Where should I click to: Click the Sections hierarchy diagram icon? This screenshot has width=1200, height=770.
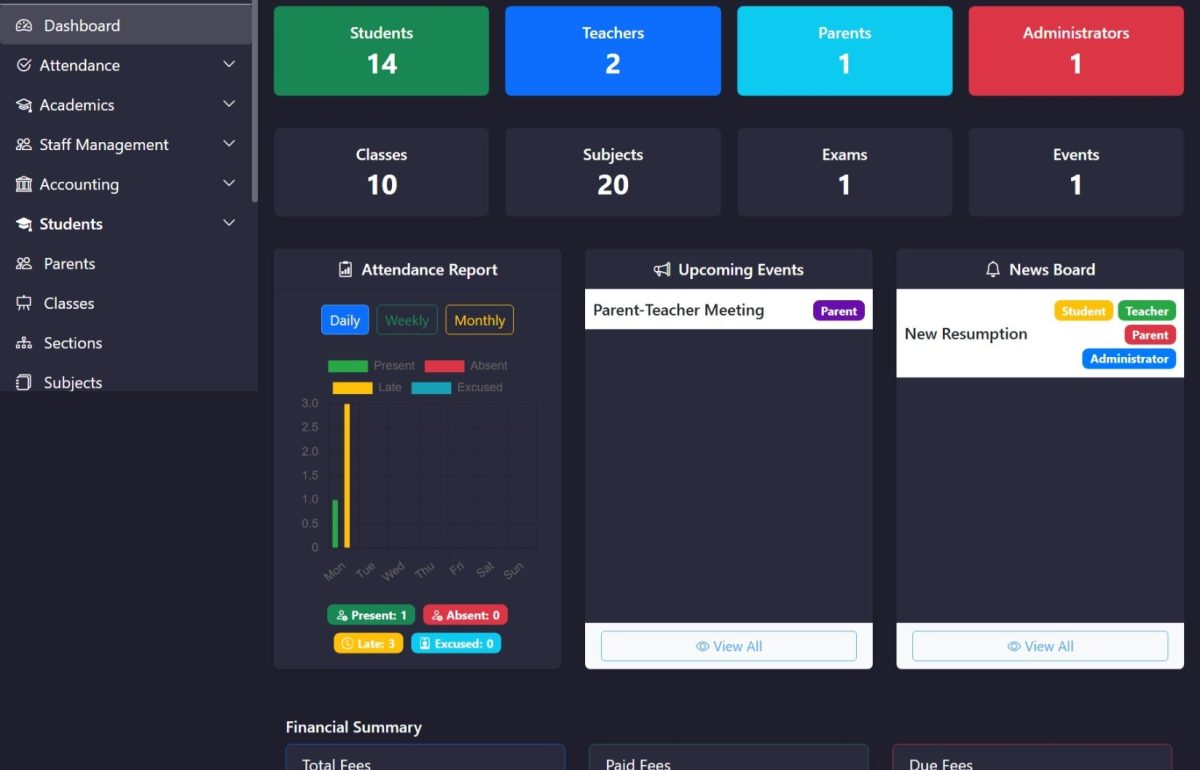pos(24,343)
